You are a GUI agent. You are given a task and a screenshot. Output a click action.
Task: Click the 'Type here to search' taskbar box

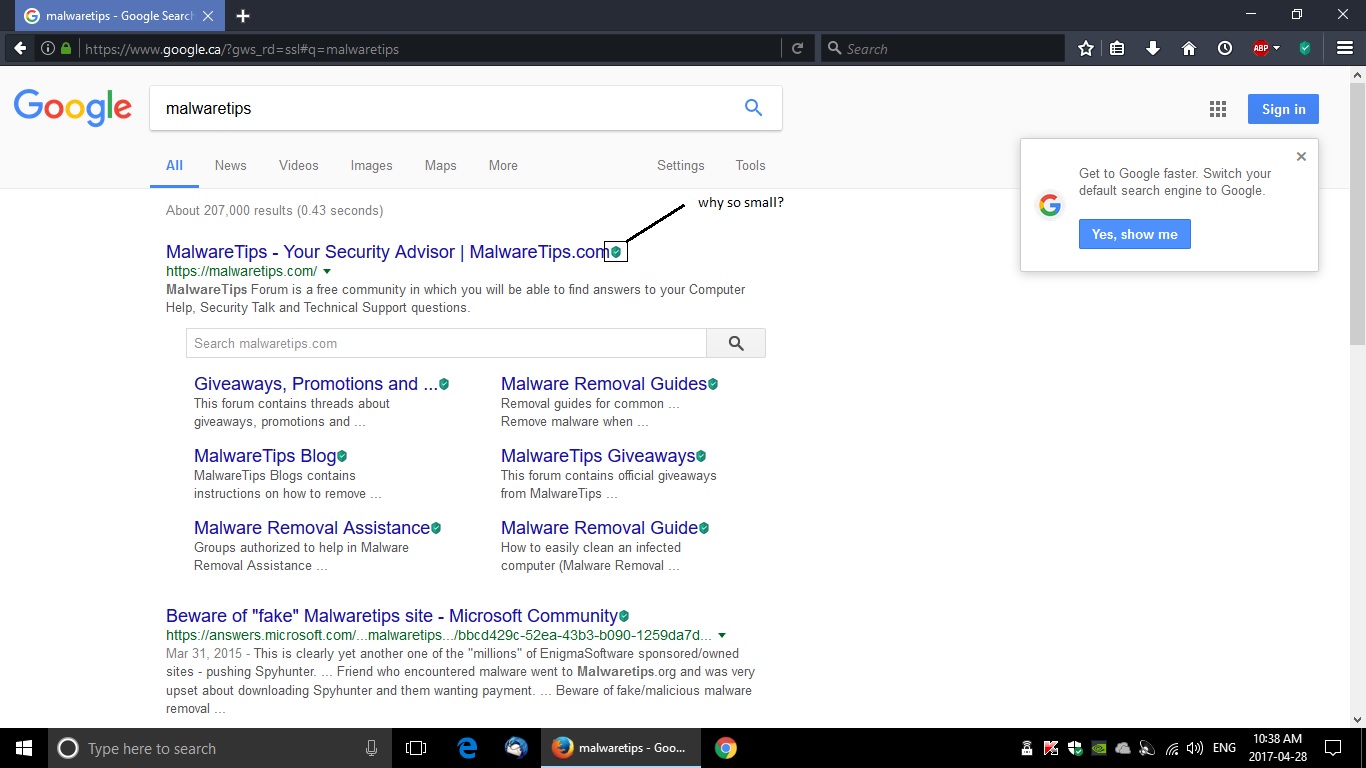coord(219,748)
